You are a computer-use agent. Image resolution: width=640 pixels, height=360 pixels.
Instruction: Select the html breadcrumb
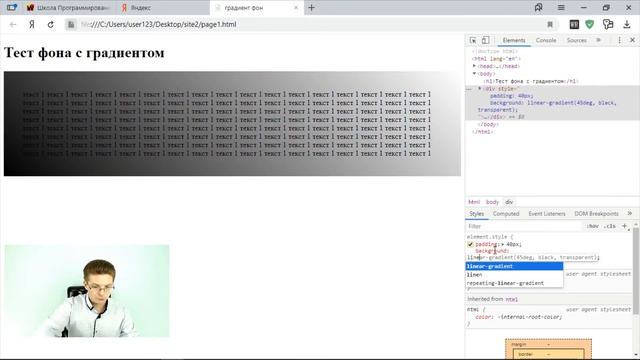tap(474, 202)
